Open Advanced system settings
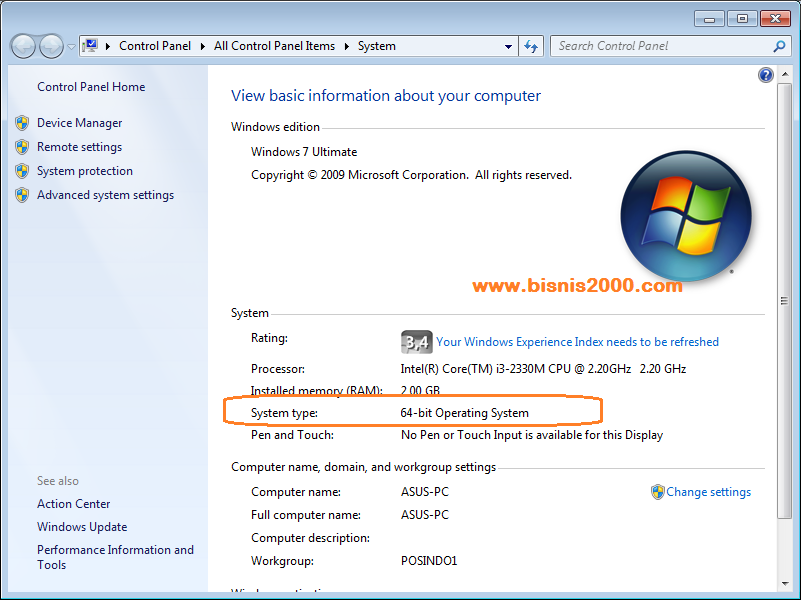Image resolution: width=801 pixels, height=600 pixels. 105,194
